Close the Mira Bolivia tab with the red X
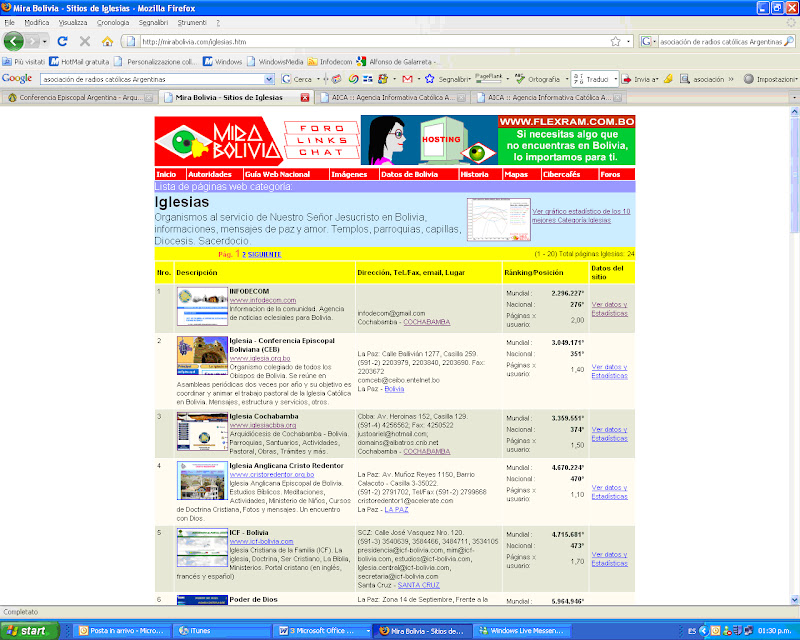This screenshot has width=800, height=640. (305, 97)
